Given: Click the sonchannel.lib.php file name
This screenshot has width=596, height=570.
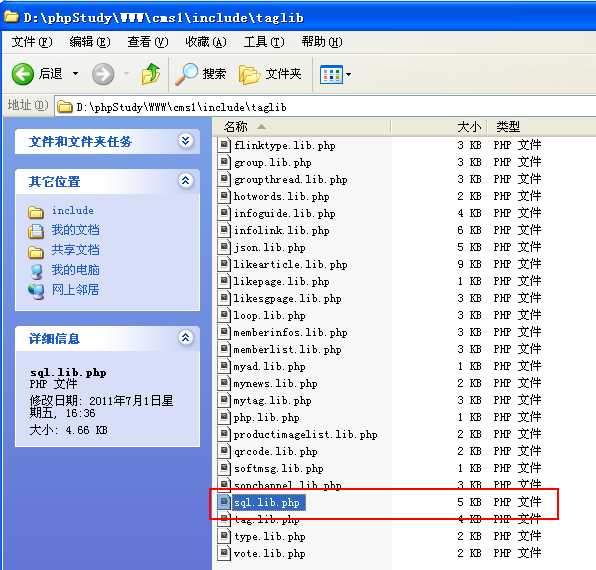Looking at the screenshot, I should (287, 485).
